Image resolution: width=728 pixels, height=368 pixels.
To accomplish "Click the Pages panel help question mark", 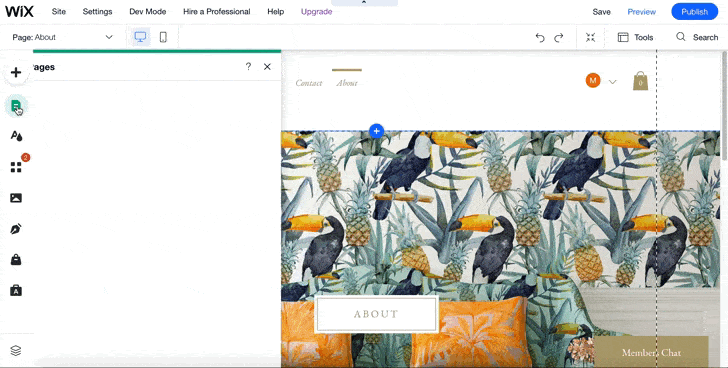I will coord(248,67).
